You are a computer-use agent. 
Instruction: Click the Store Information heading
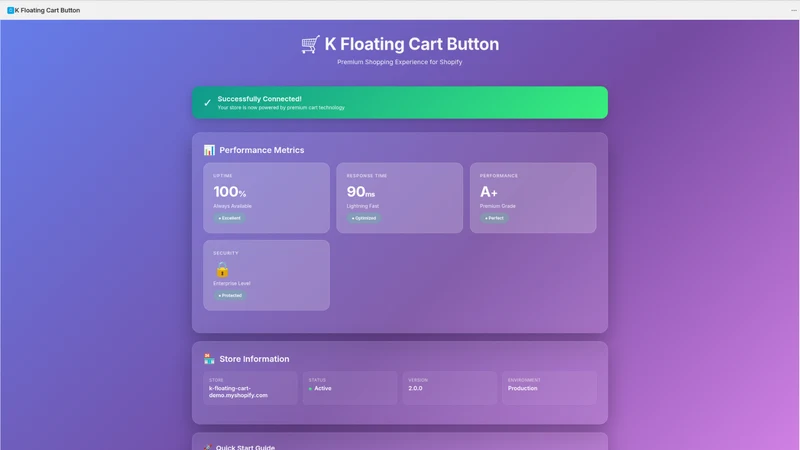(x=254, y=359)
